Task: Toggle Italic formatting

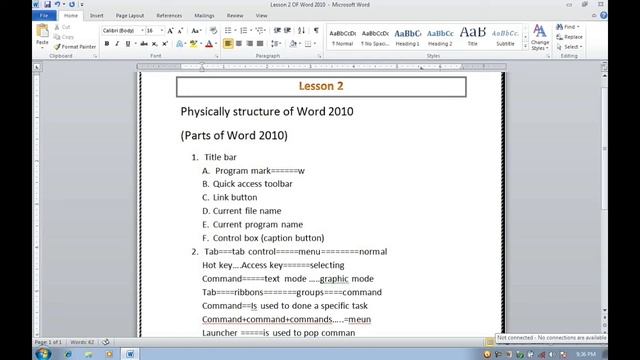Action: (x=117, y=44)
